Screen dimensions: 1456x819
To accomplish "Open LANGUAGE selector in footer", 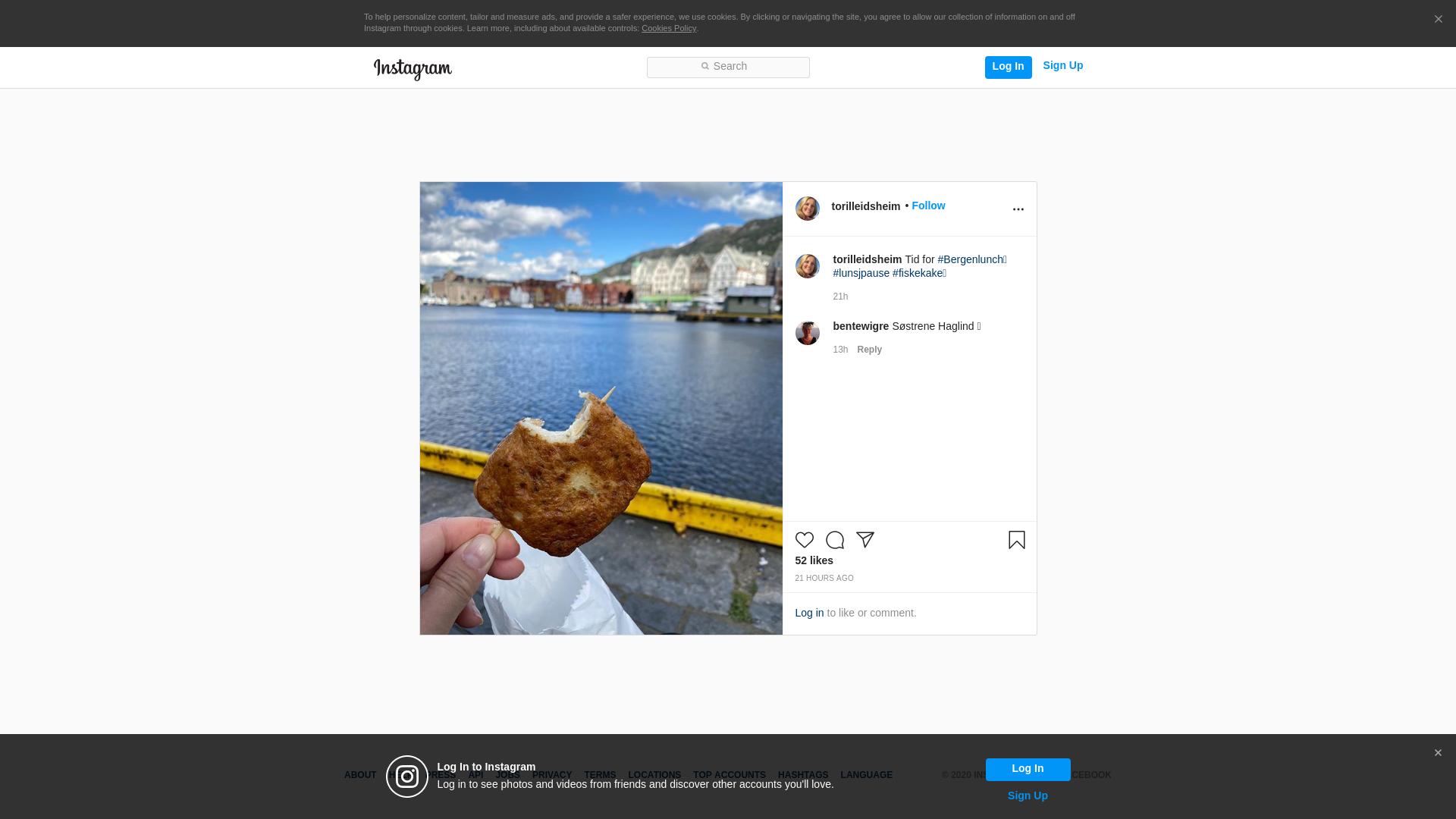I will (x=866, y=776).
